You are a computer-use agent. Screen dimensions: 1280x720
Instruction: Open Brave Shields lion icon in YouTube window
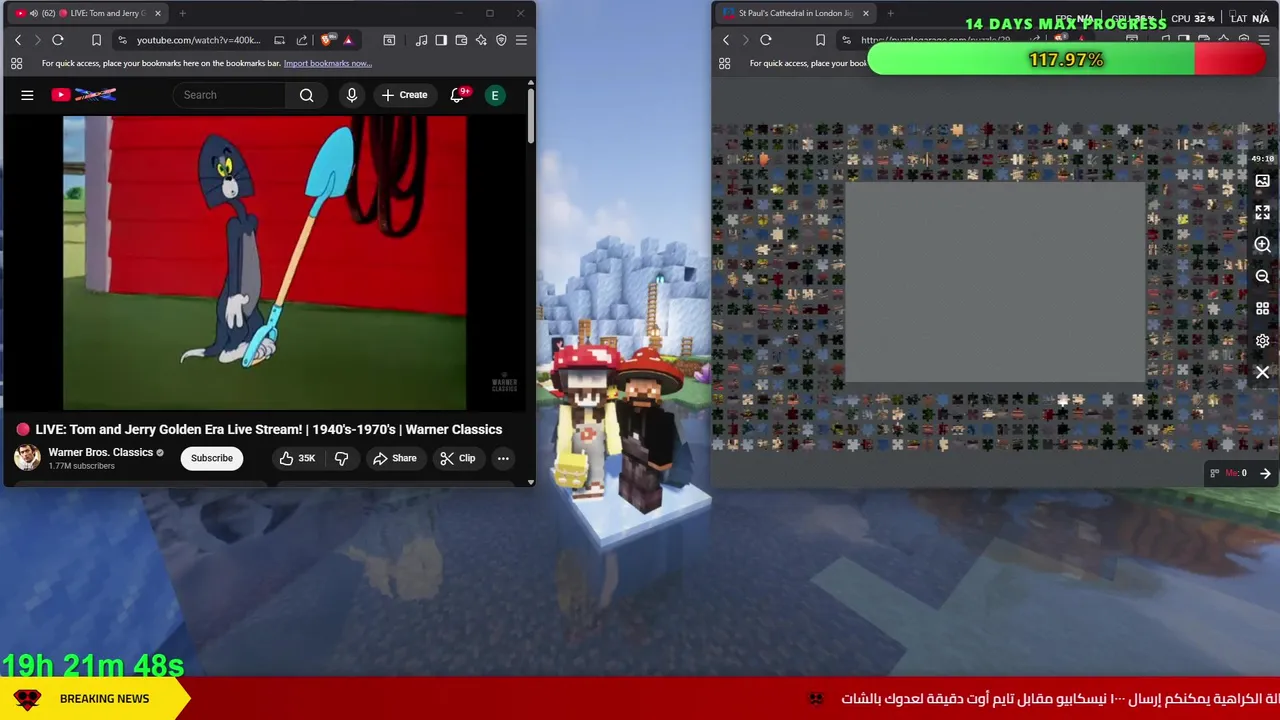(328, 40)
